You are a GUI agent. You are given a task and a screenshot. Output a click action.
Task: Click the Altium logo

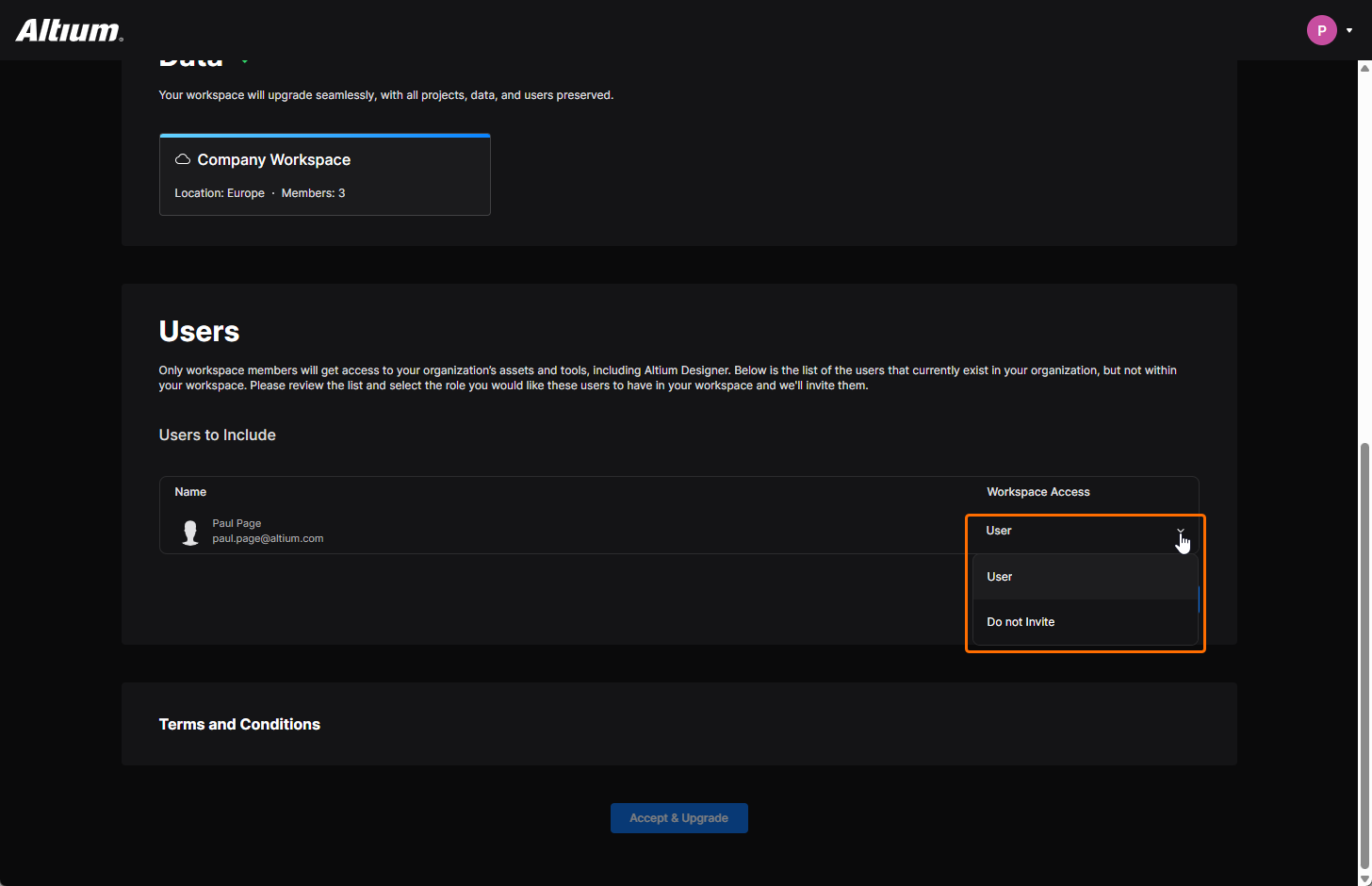70,30
